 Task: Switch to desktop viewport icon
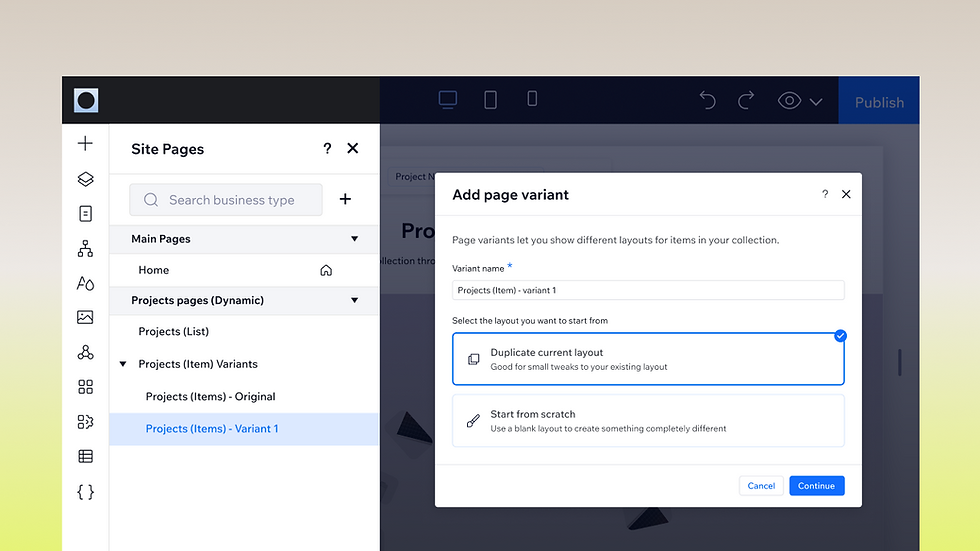tap(448, 99)
